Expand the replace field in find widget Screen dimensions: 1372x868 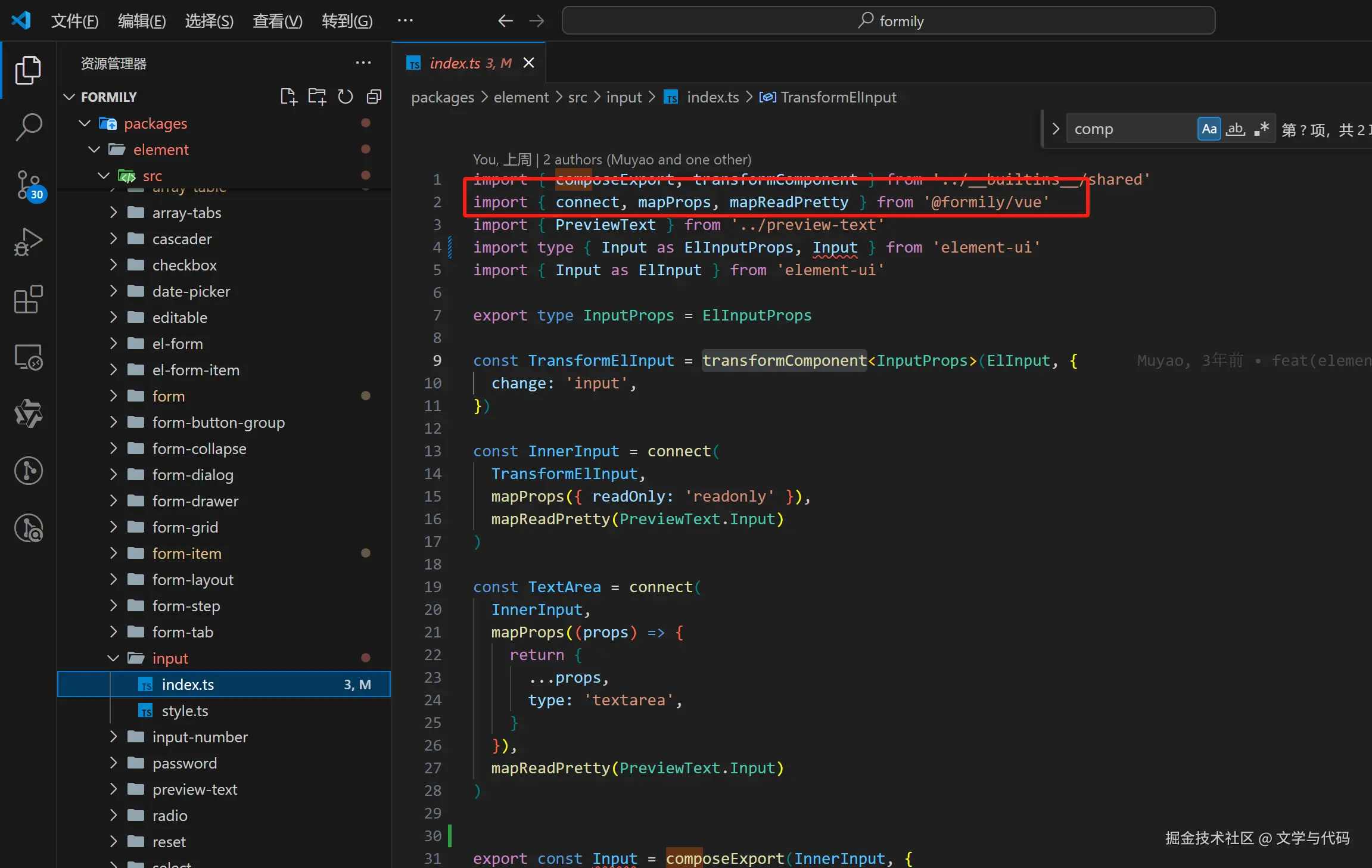[x=1056, y=129]
